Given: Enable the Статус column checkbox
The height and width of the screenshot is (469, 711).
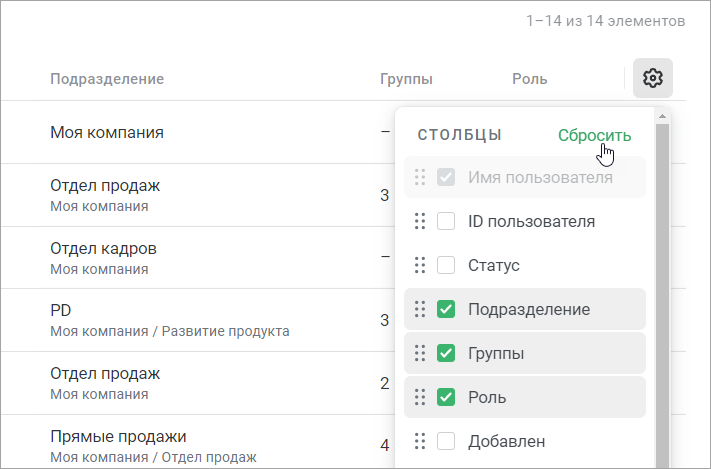Looking at the screenshot, I should click(446, 265).
